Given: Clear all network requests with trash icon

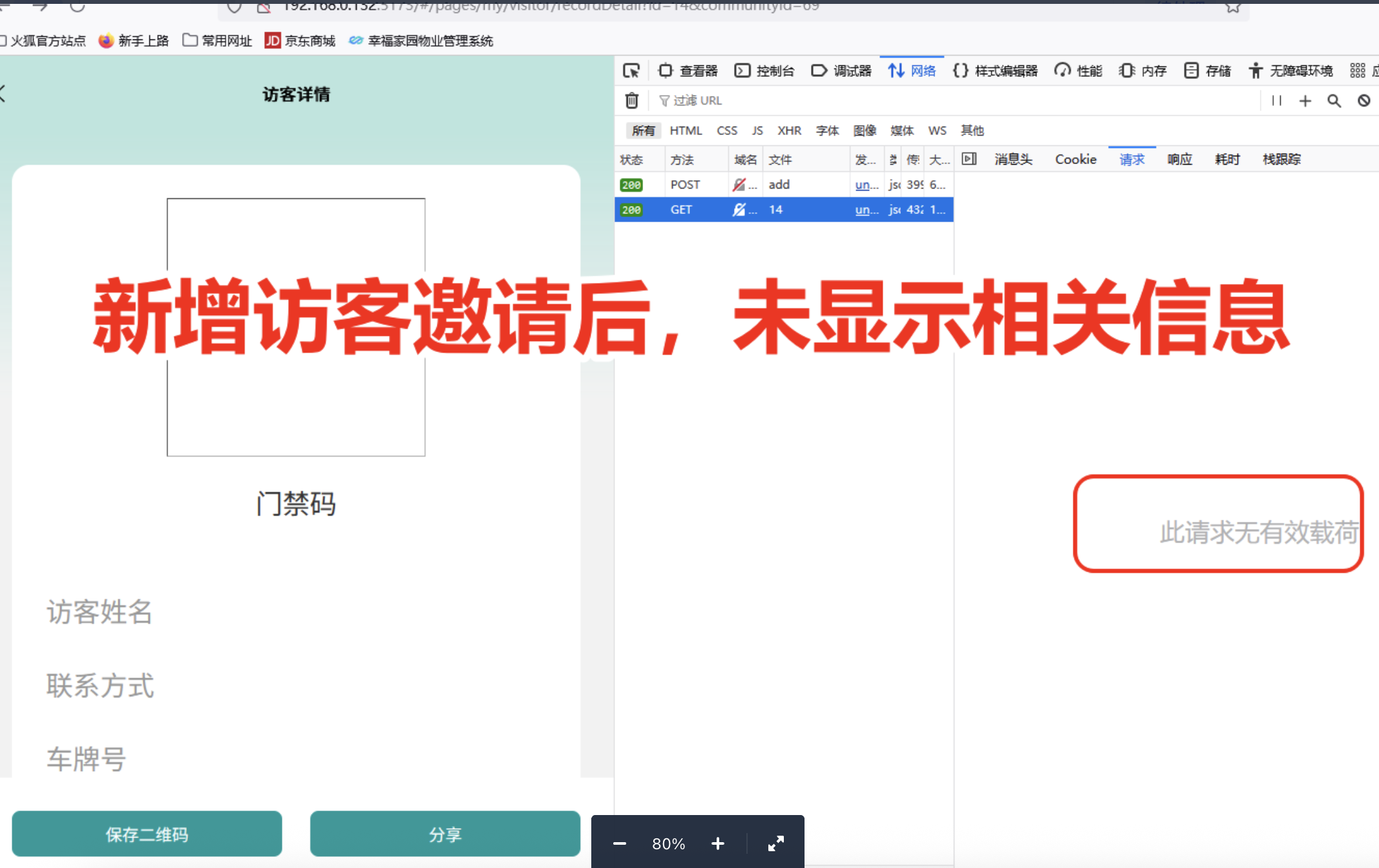Looking at the screenshot, I should click(x=631, y=101).
